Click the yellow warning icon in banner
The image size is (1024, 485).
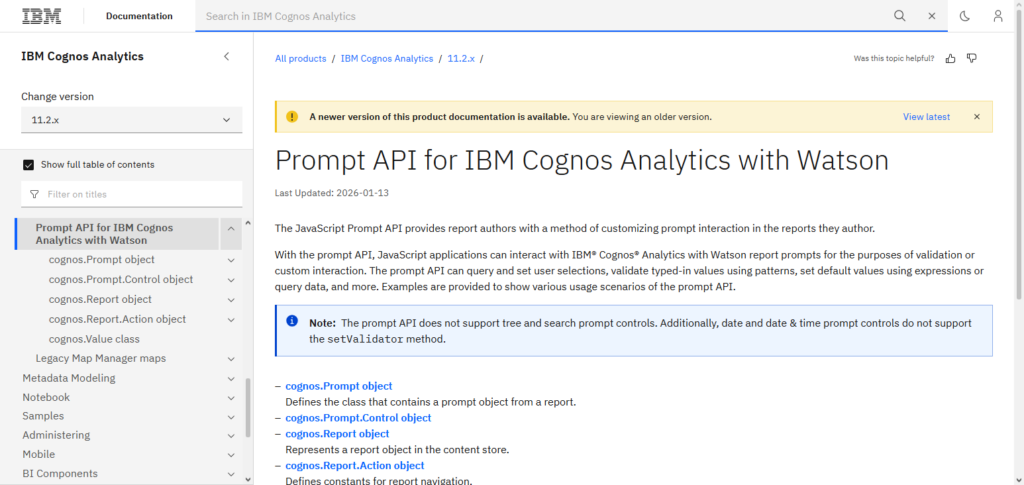291,117
